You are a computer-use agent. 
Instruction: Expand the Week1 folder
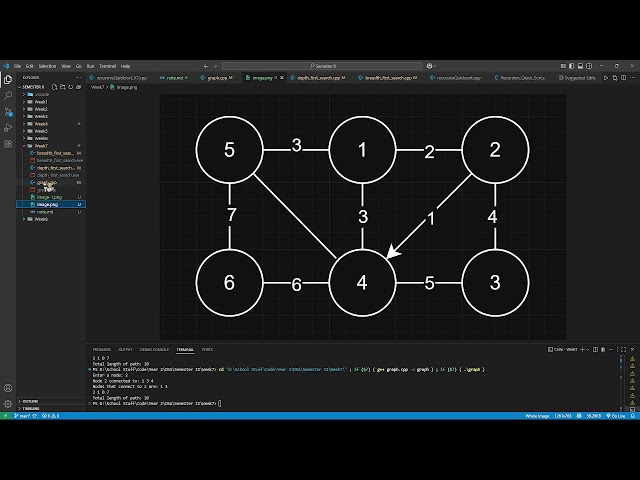[51, 102]
